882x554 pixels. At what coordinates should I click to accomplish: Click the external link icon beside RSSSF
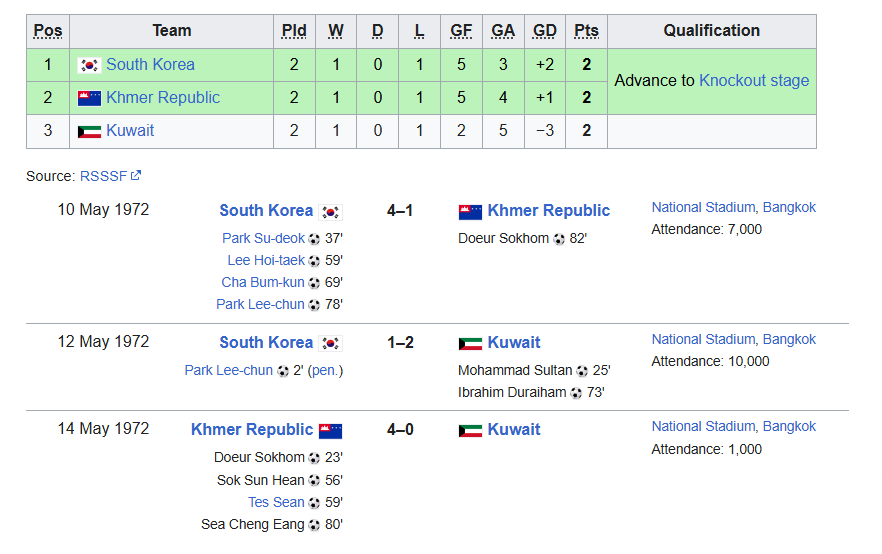pos(136,176)
